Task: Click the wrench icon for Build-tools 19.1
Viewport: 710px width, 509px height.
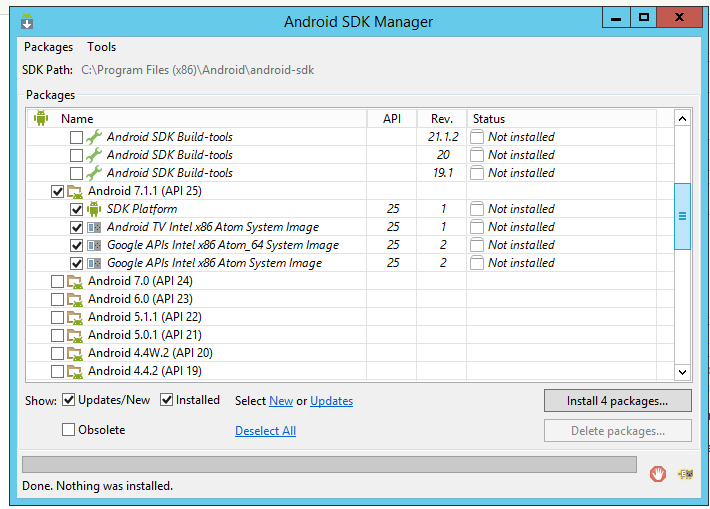Action: click(94, 173)
